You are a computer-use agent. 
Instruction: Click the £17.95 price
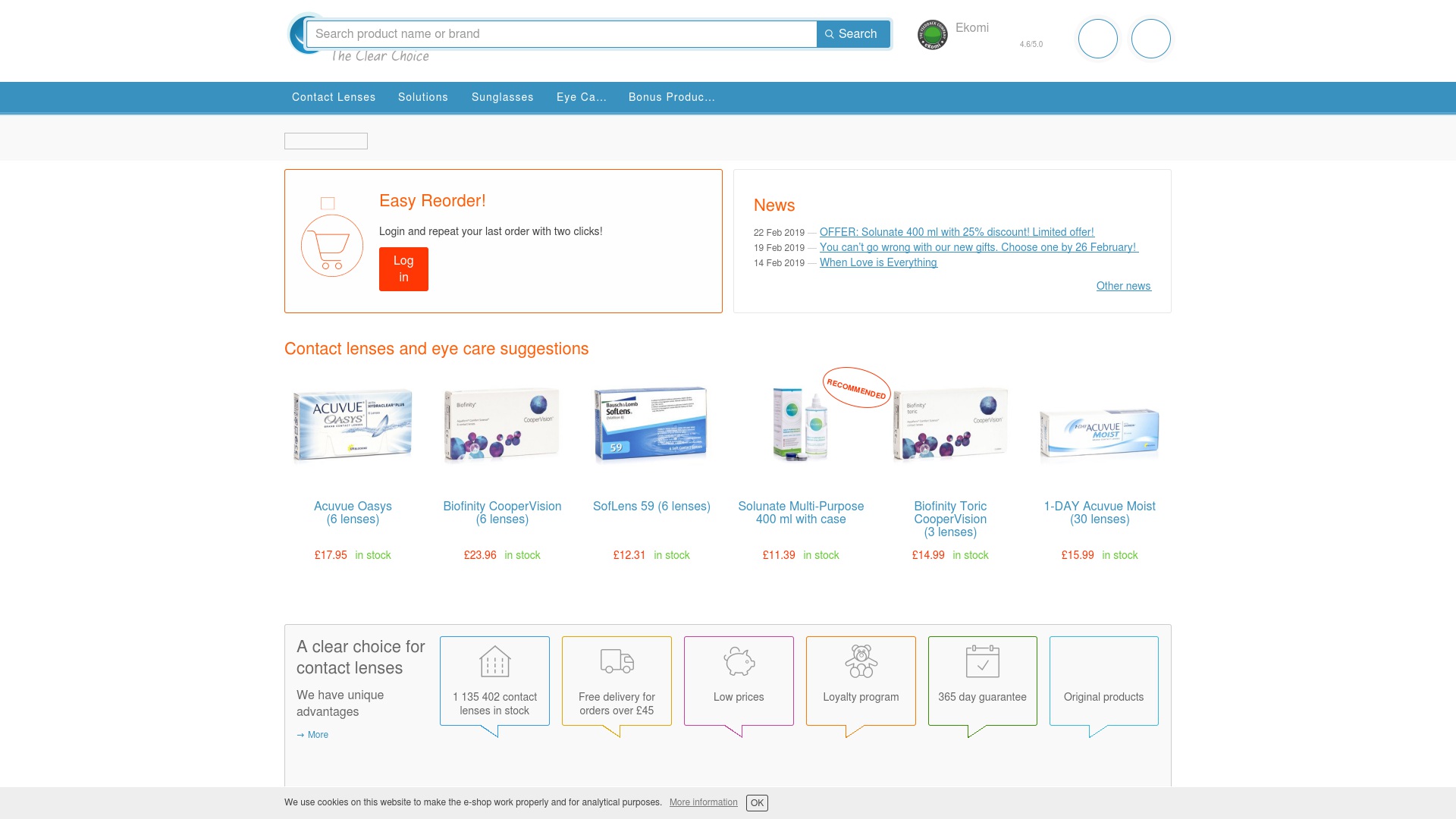point(331,555)
